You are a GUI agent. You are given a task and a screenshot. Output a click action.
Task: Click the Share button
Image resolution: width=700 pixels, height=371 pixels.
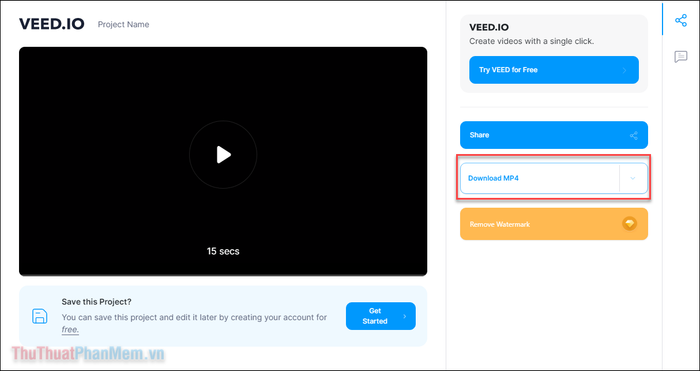(x=554, y=135)
